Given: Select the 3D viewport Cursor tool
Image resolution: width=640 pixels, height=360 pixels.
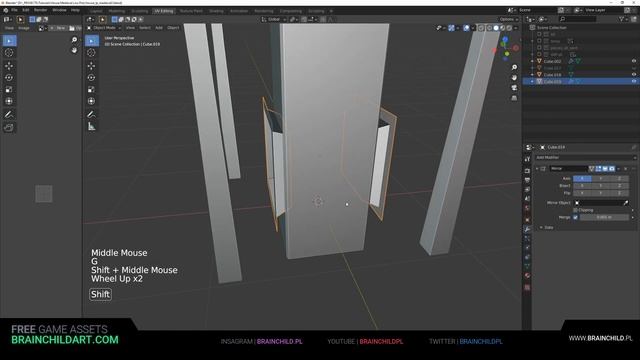Looking at the screenshot, I should tap(91, 53).
